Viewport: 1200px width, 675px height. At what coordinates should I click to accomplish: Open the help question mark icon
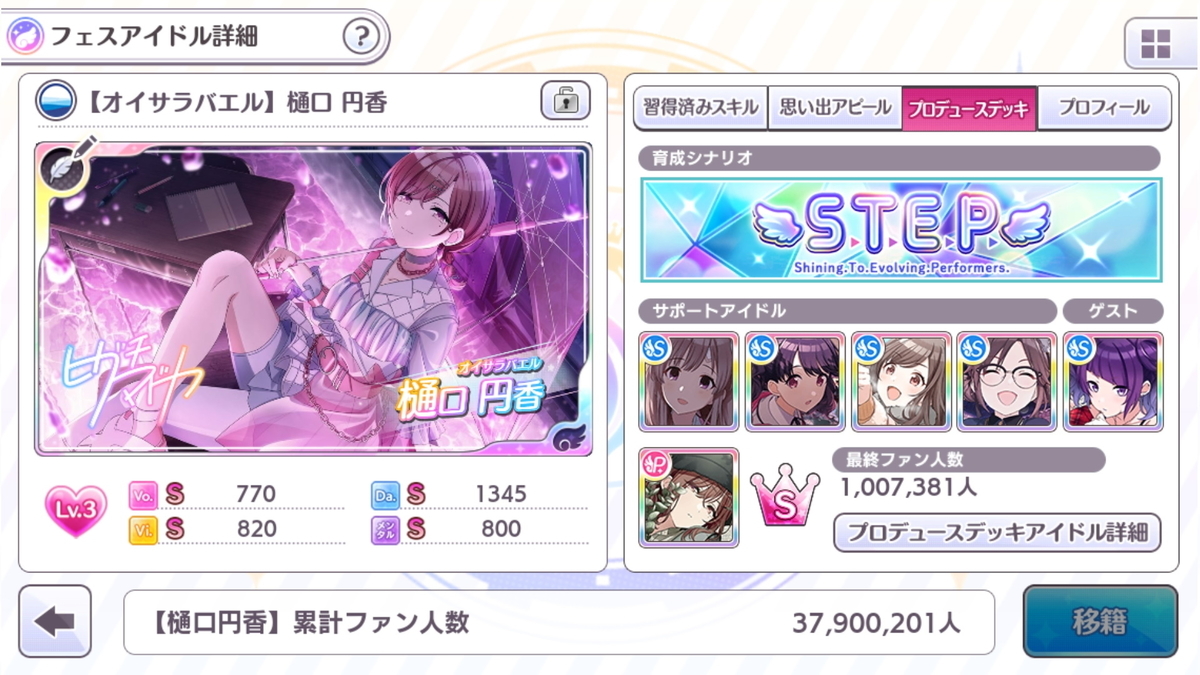[x=361, y=38]
